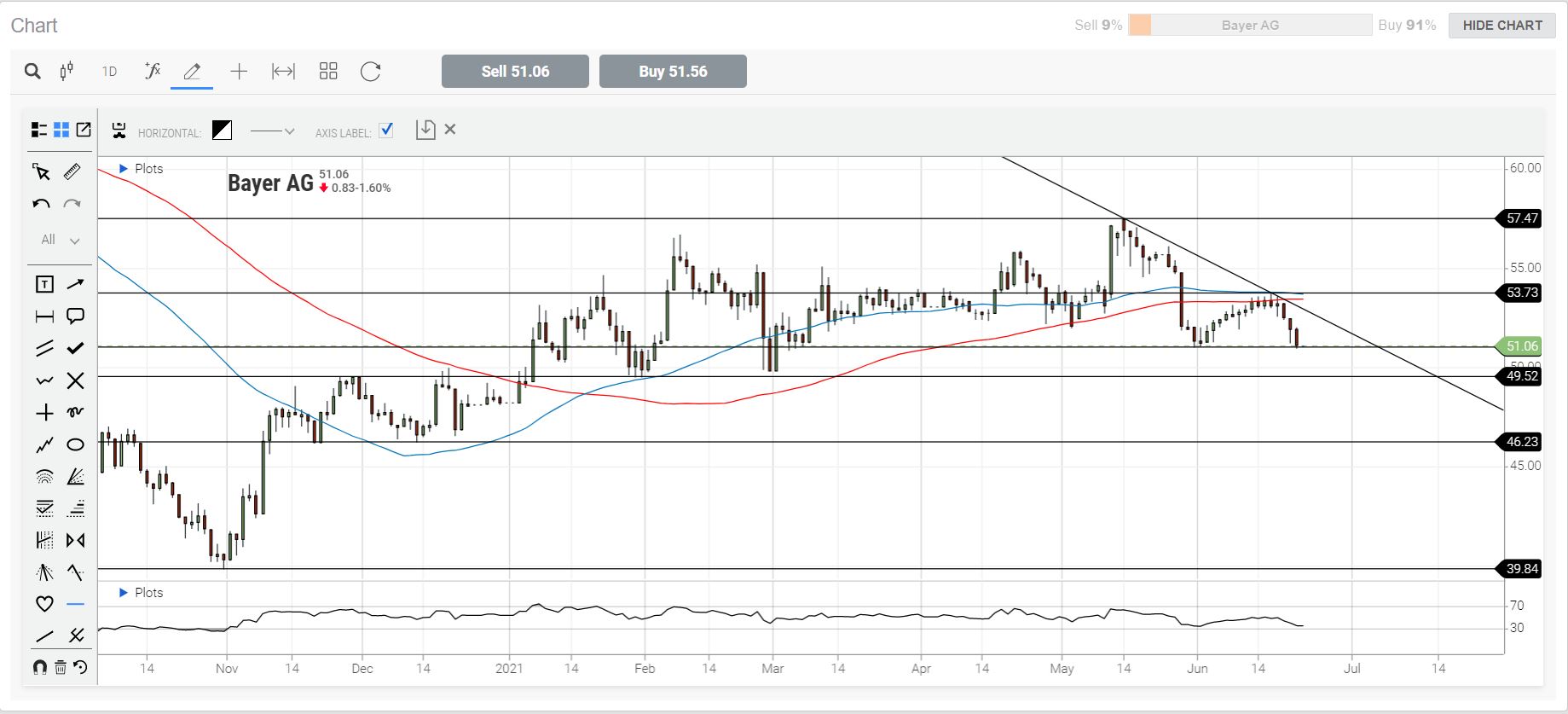
Task: Select the Fibonacci arc tool
Action: click(44, 477)
